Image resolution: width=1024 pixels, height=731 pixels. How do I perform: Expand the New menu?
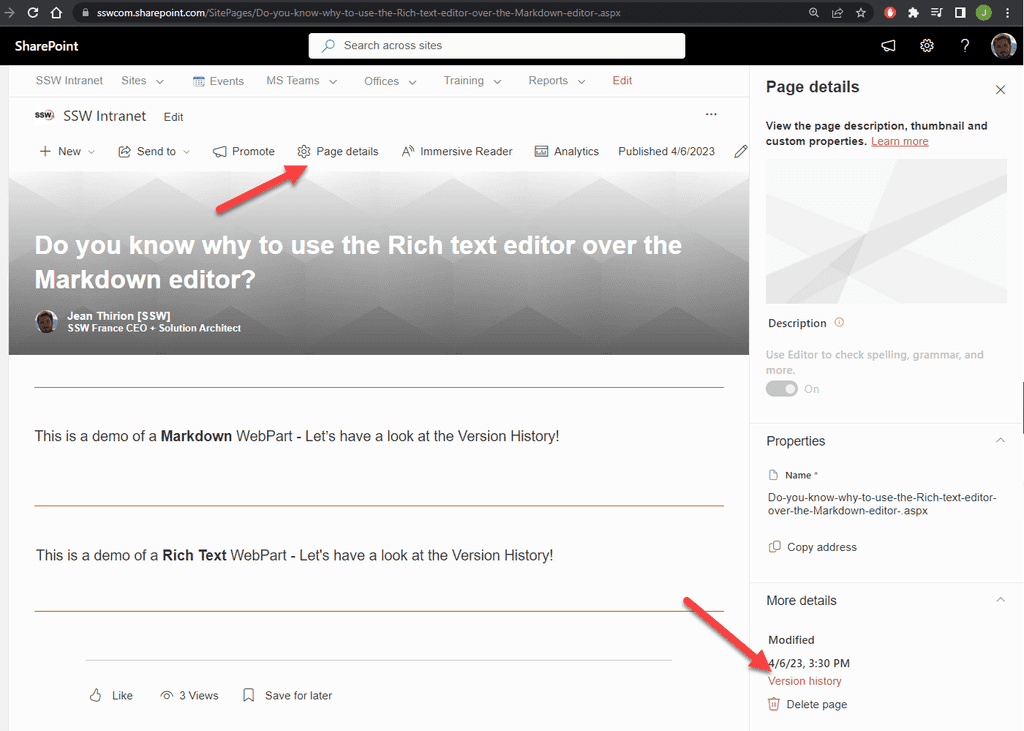click(66, 151)
